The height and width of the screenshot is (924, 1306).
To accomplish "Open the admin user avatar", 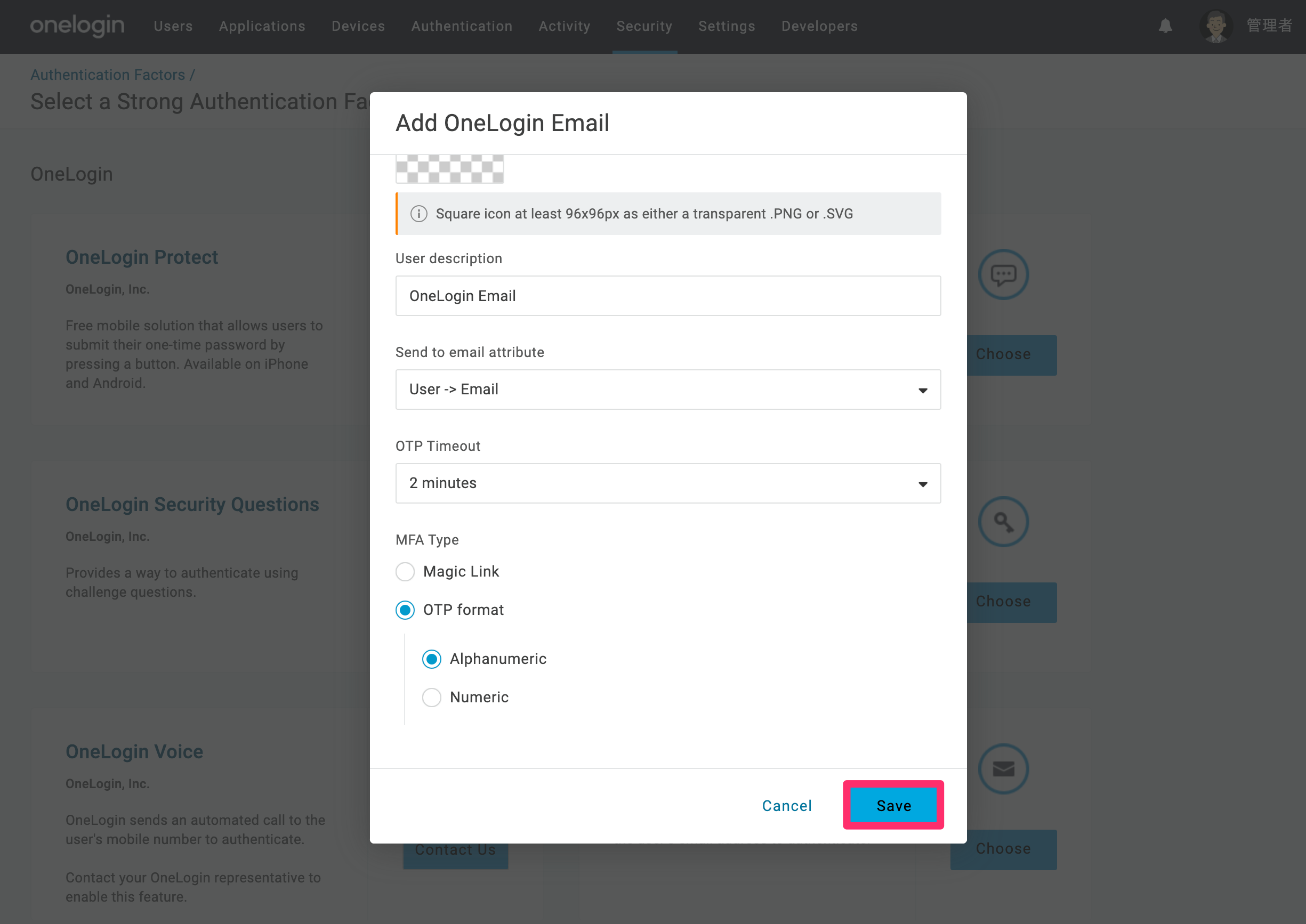I will pyautogui.click(x=1215, y=26).
